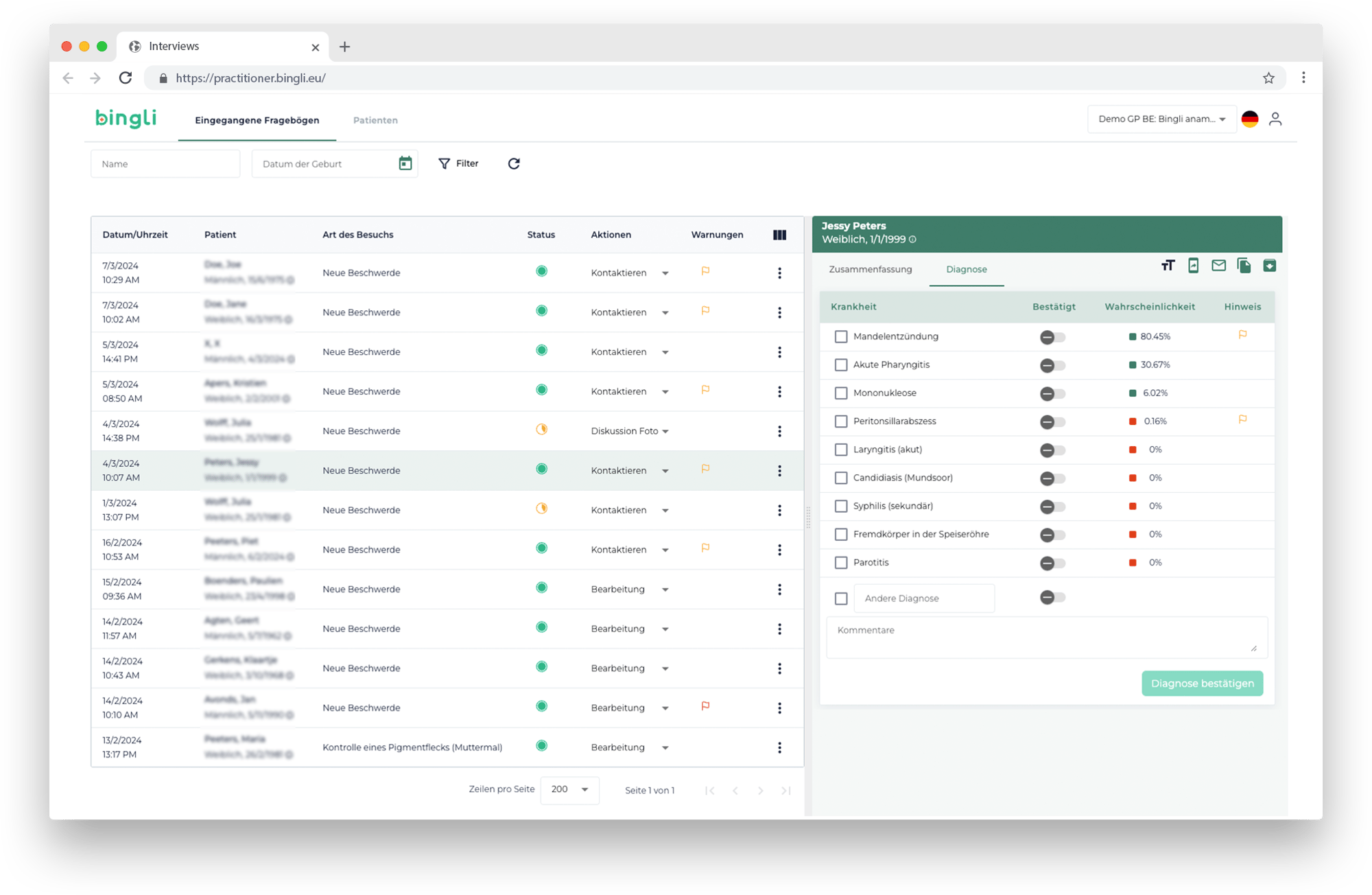Click the bingli logo

(x=126, y=118)
